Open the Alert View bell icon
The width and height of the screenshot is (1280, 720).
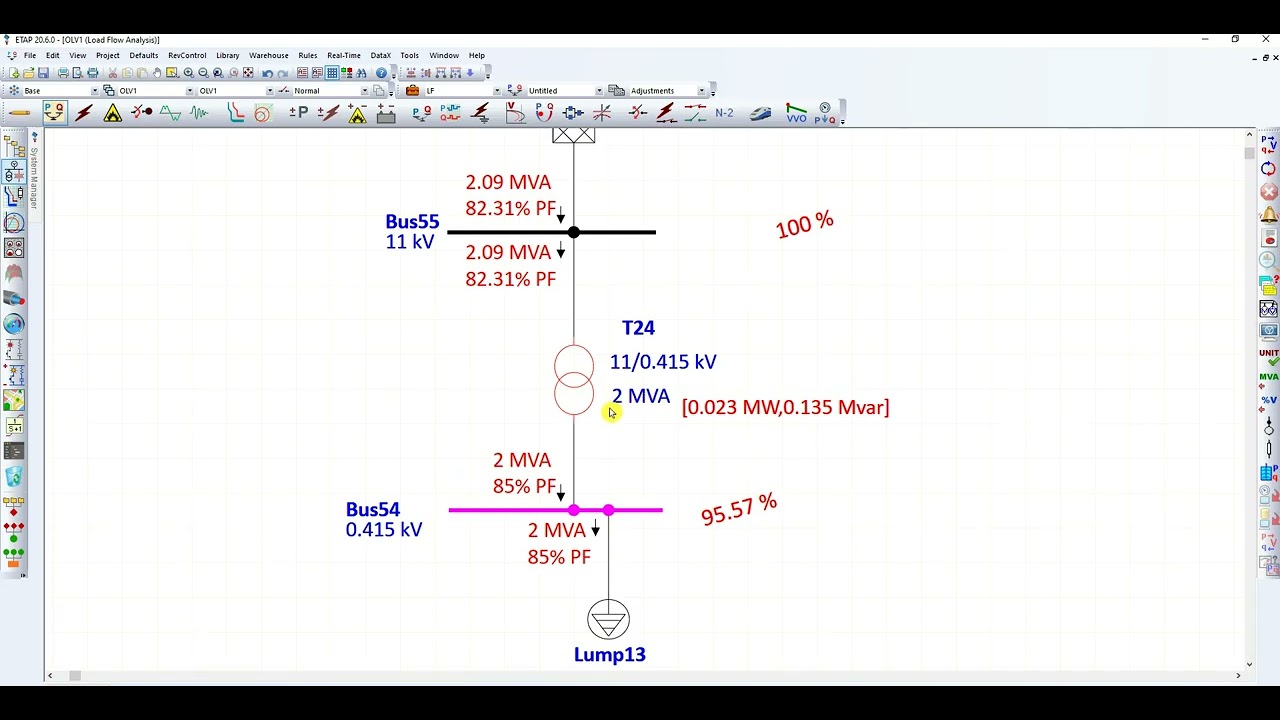point(1269,214)
